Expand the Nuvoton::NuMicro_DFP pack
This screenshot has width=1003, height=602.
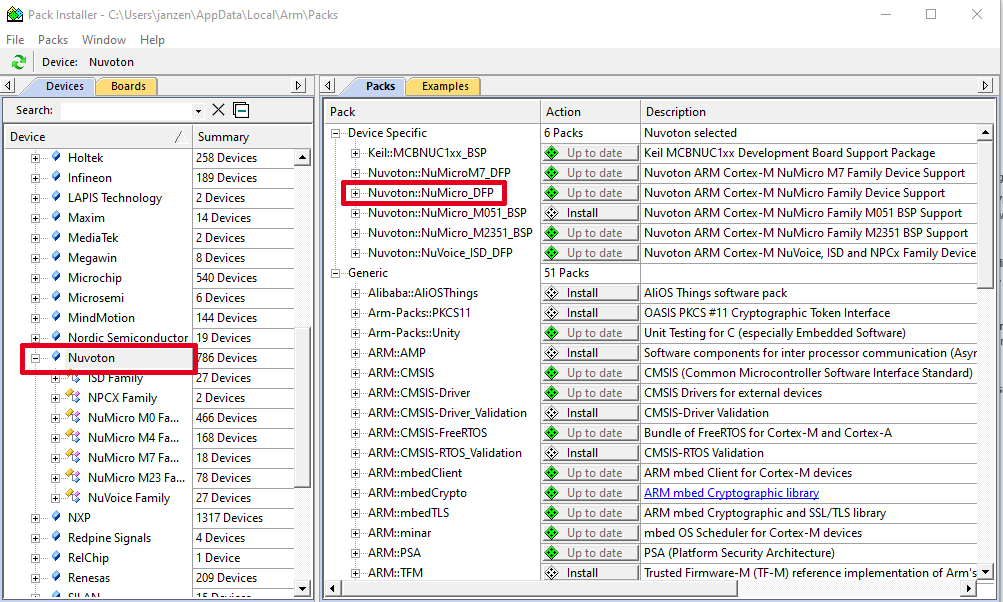coord(356,193)
